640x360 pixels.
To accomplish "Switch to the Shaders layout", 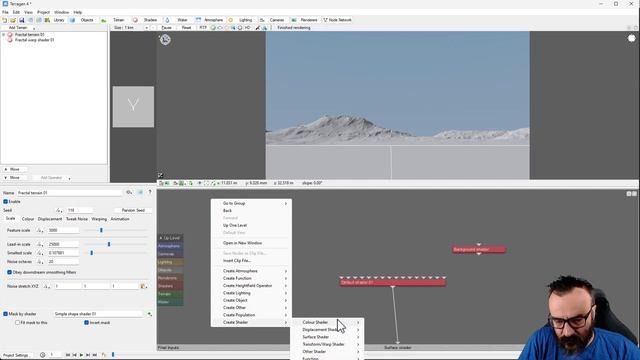I will point(145,20).
